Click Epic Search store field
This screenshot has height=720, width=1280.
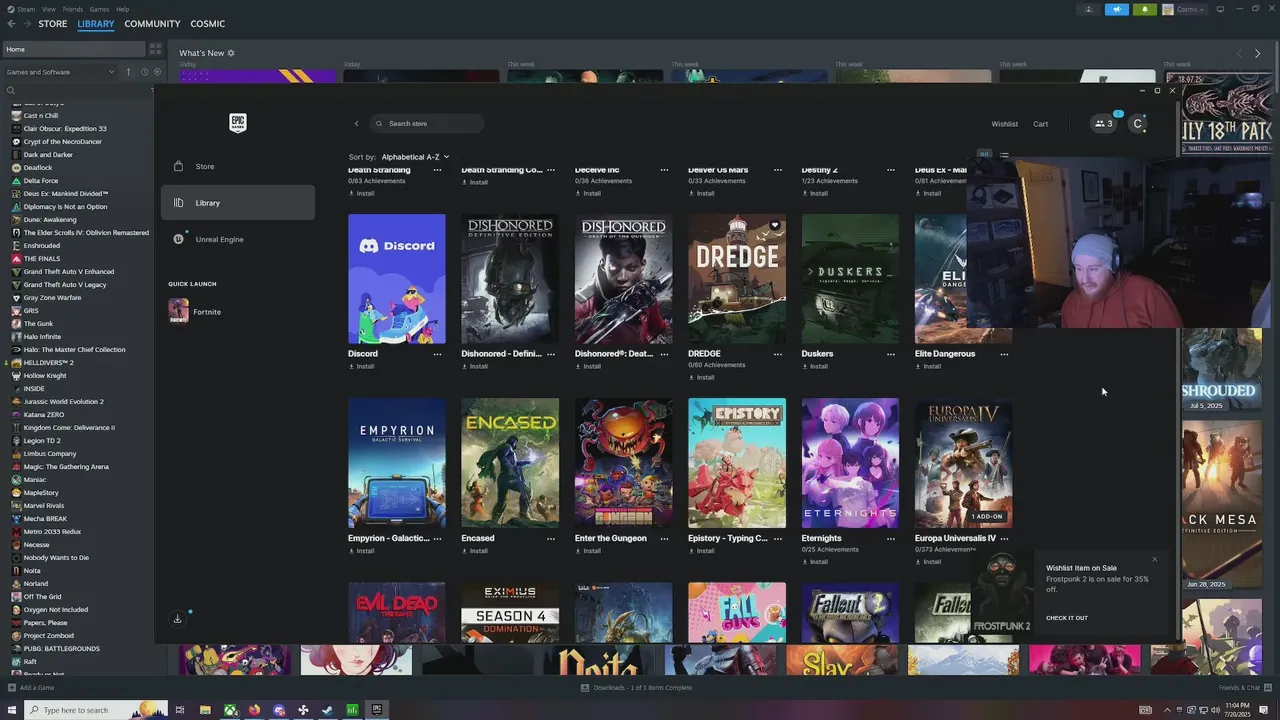click(x=426, y=124)
